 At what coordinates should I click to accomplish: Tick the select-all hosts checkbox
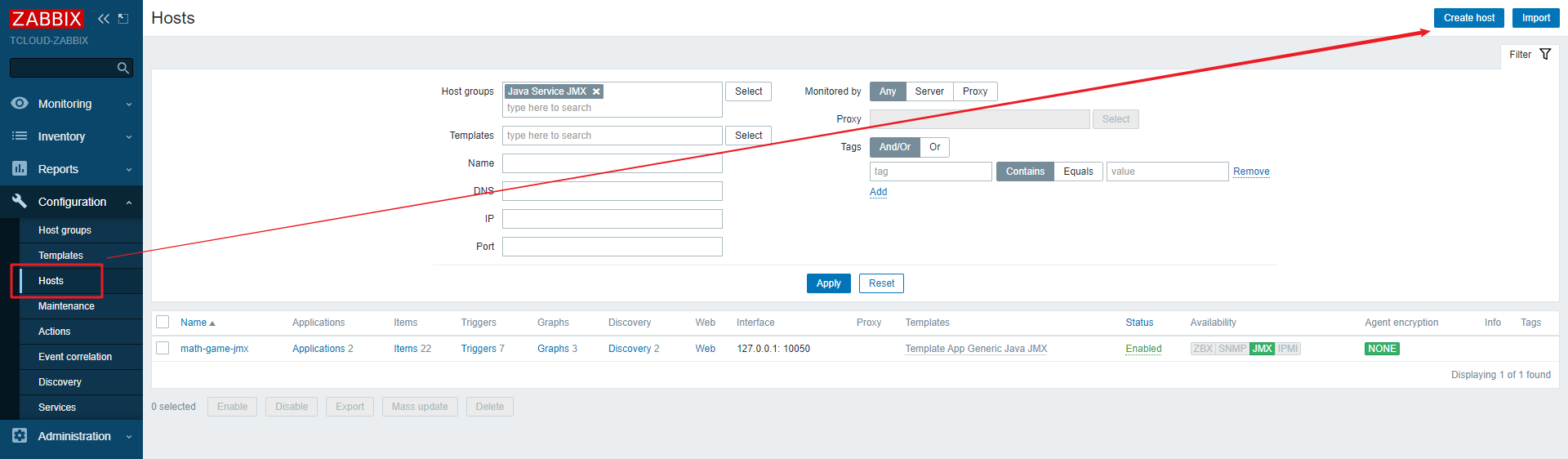coord(163,322)
